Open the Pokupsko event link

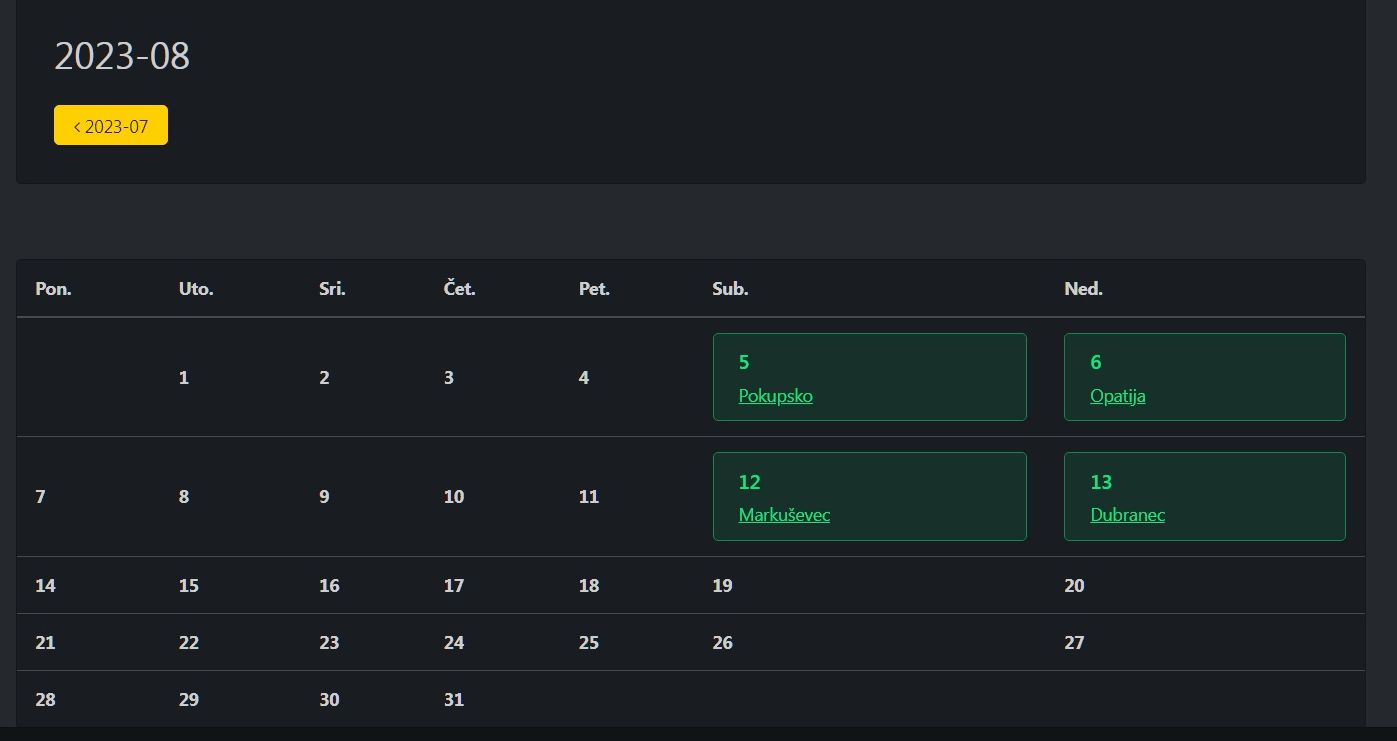click(775, 396)
